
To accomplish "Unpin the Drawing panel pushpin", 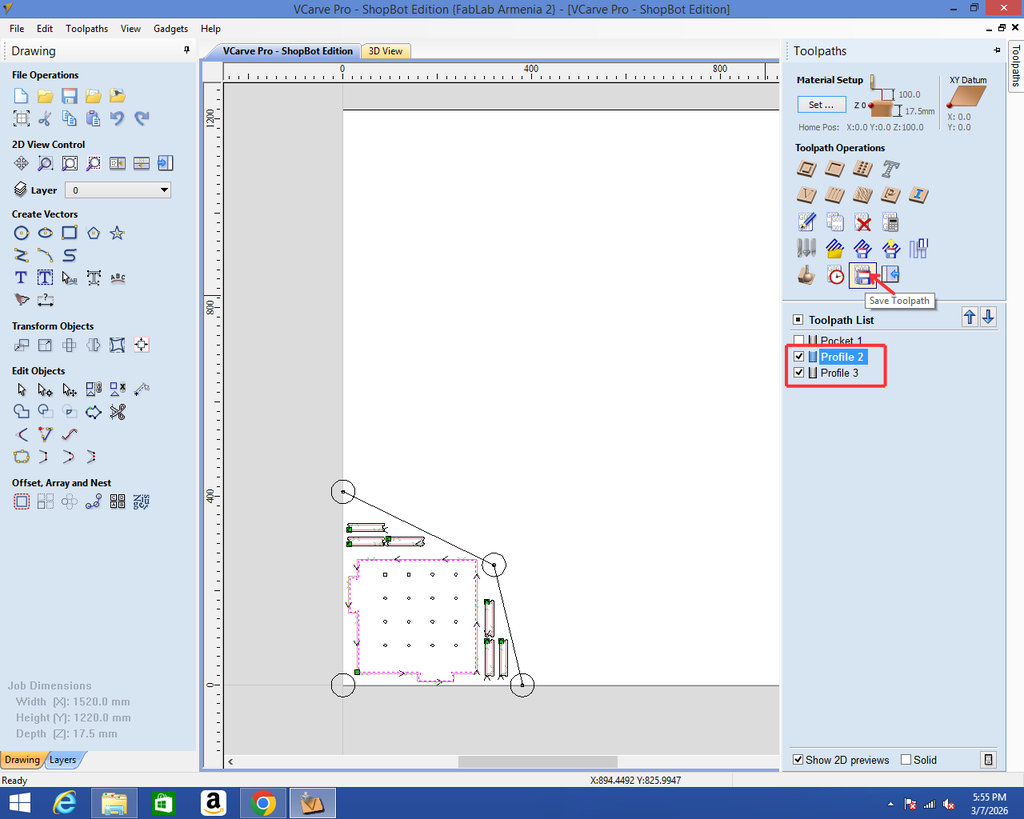I will tap(187, 50).
